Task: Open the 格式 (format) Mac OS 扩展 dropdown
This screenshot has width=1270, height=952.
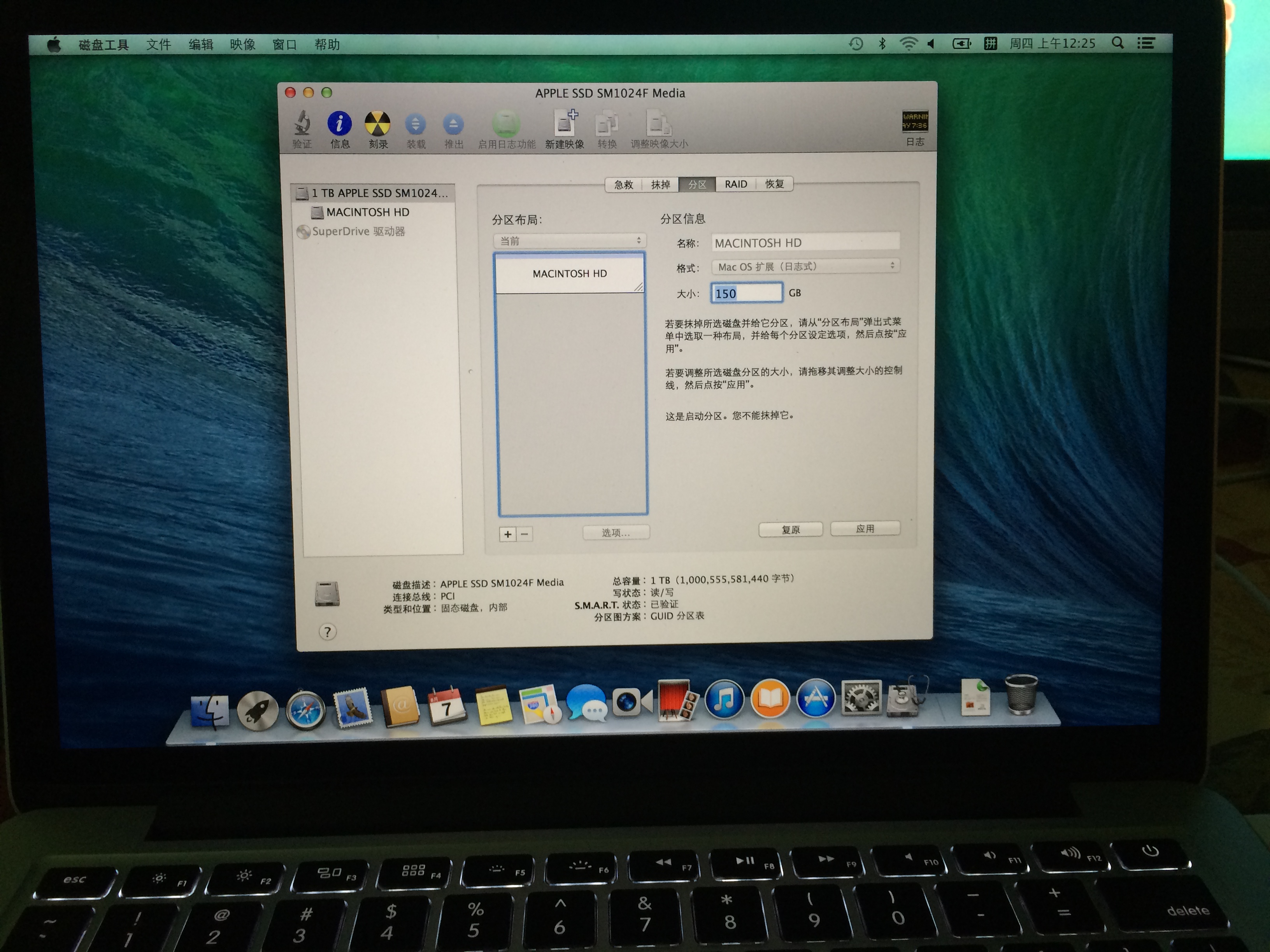Action: pyautogui.click(x=805, y=266)
